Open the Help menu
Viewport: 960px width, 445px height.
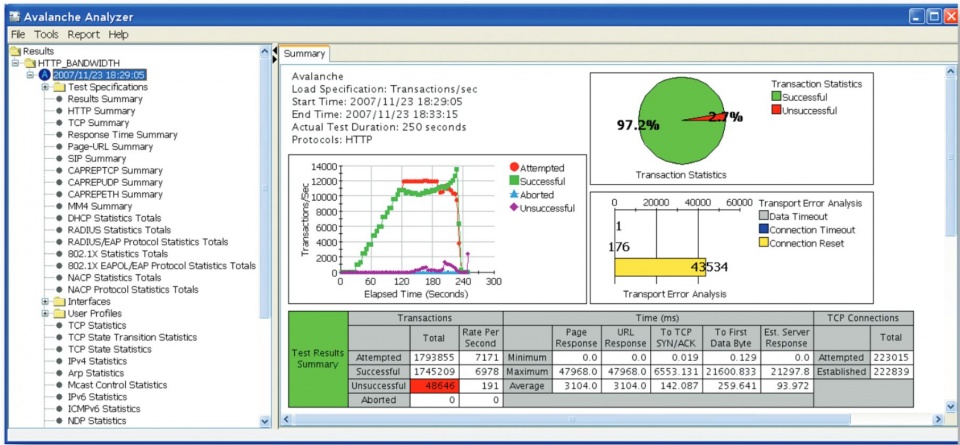coord(119,35)
